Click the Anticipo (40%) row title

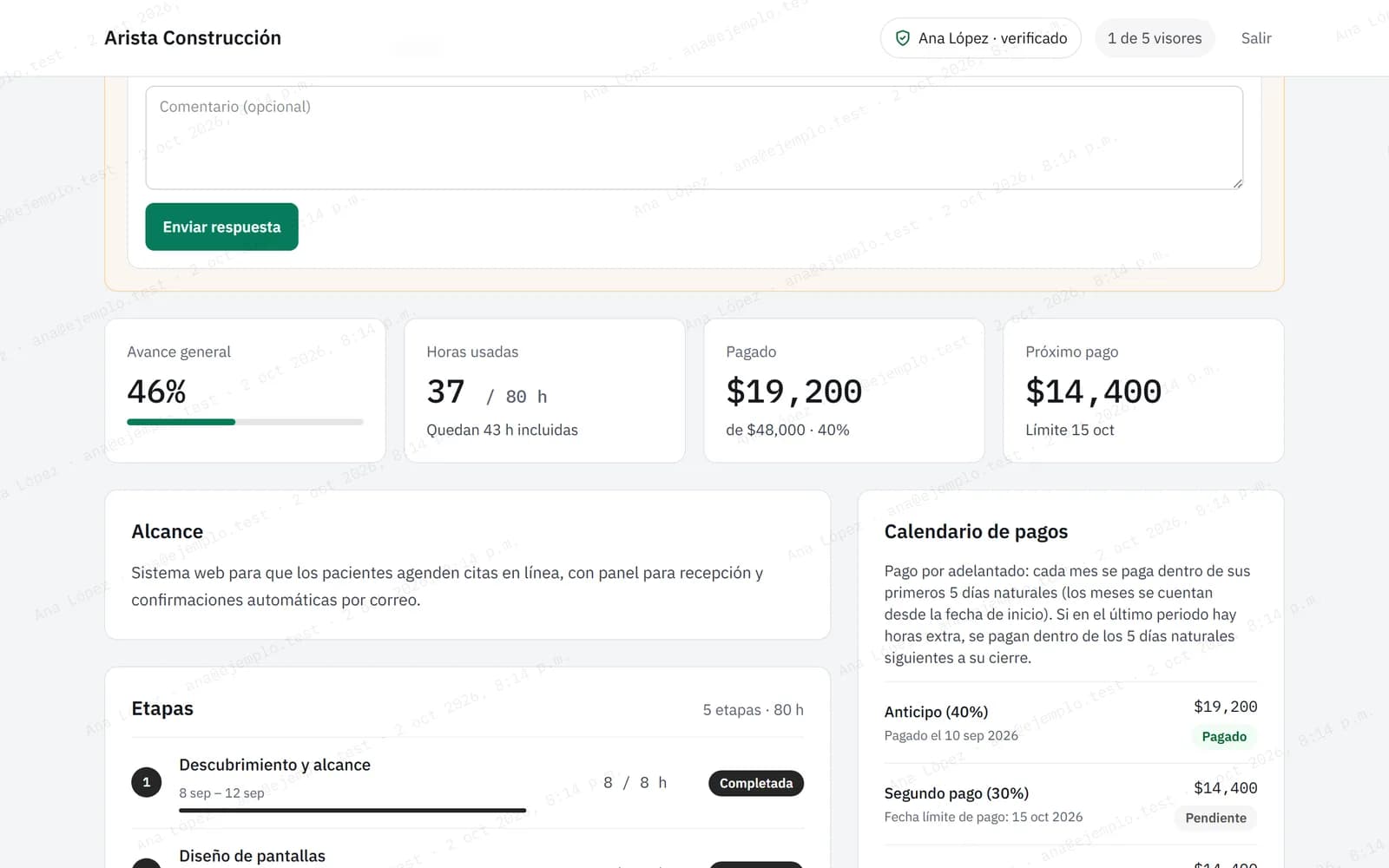click(x=936, y=712)
